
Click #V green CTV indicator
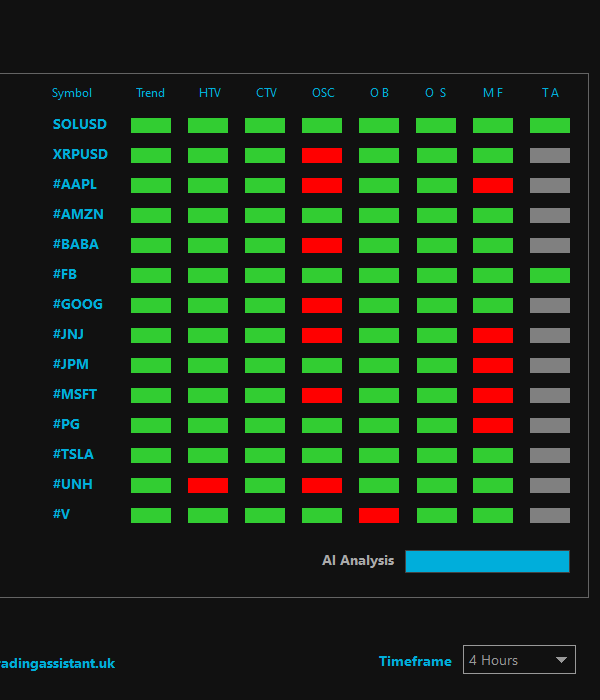(x=265, y=515)
